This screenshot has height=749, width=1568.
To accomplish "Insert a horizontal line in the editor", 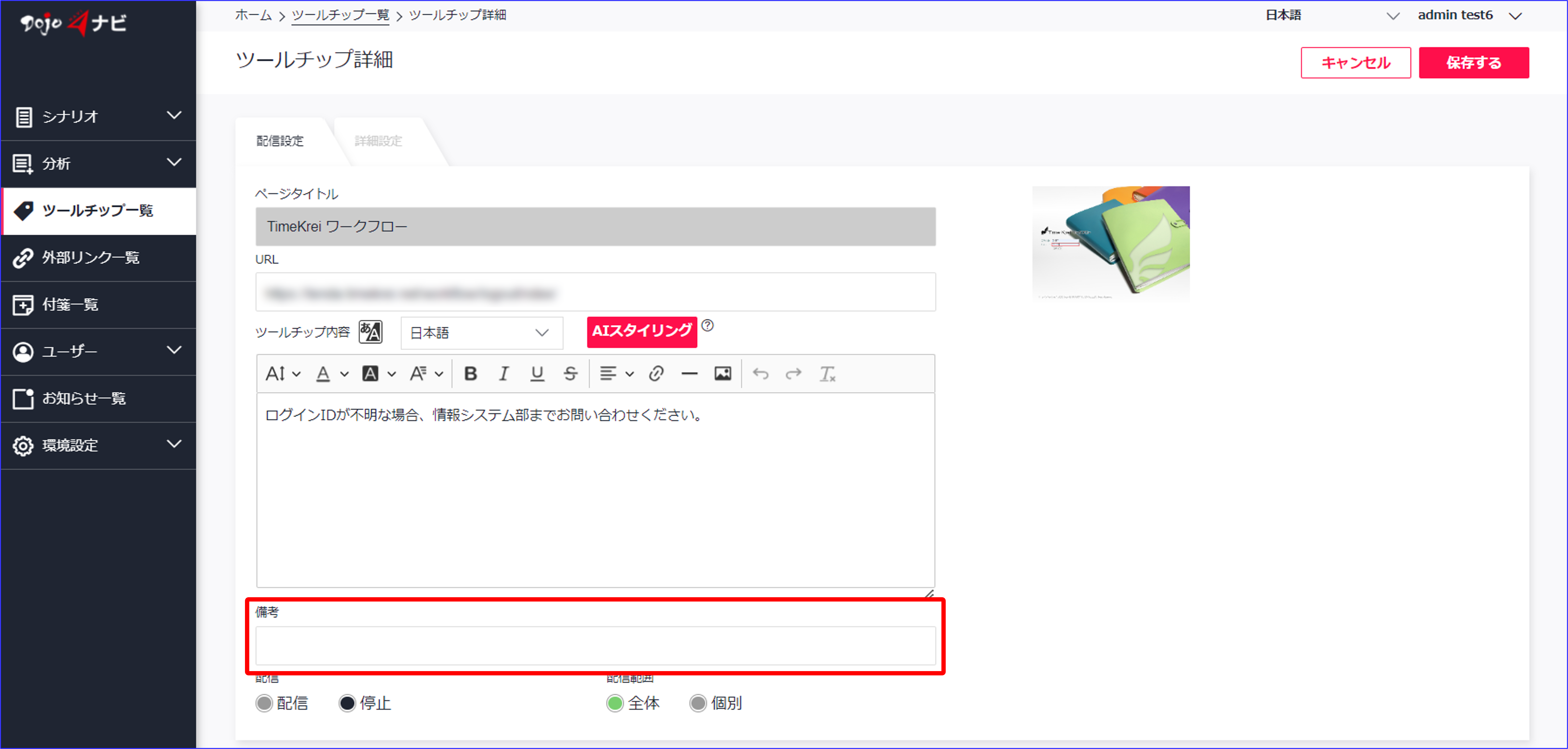I will point(689,374).
